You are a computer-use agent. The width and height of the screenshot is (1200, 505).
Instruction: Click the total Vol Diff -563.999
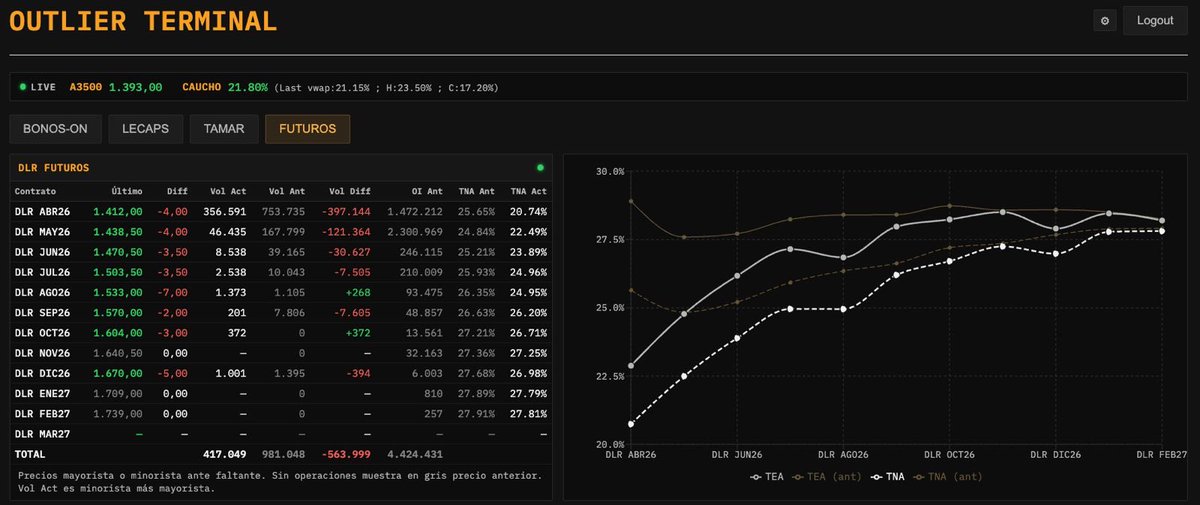[346, 454]
